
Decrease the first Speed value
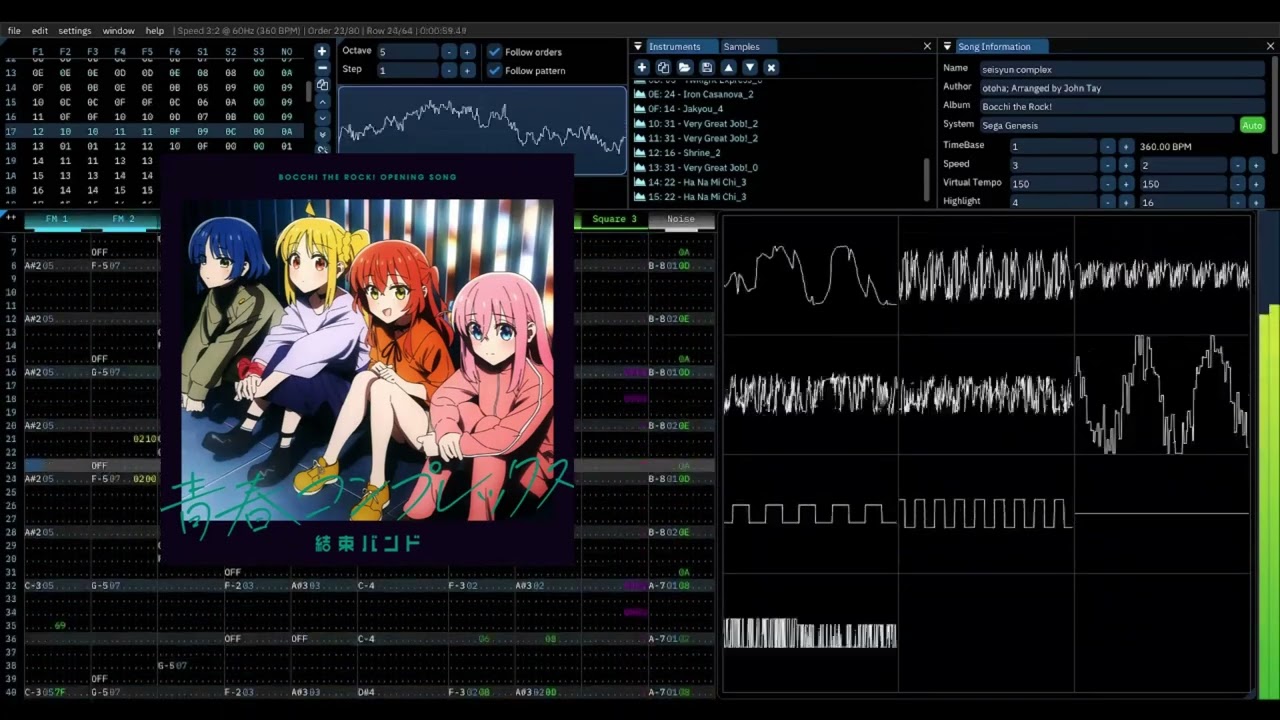pyautogui.click(x=1107, y=165)
